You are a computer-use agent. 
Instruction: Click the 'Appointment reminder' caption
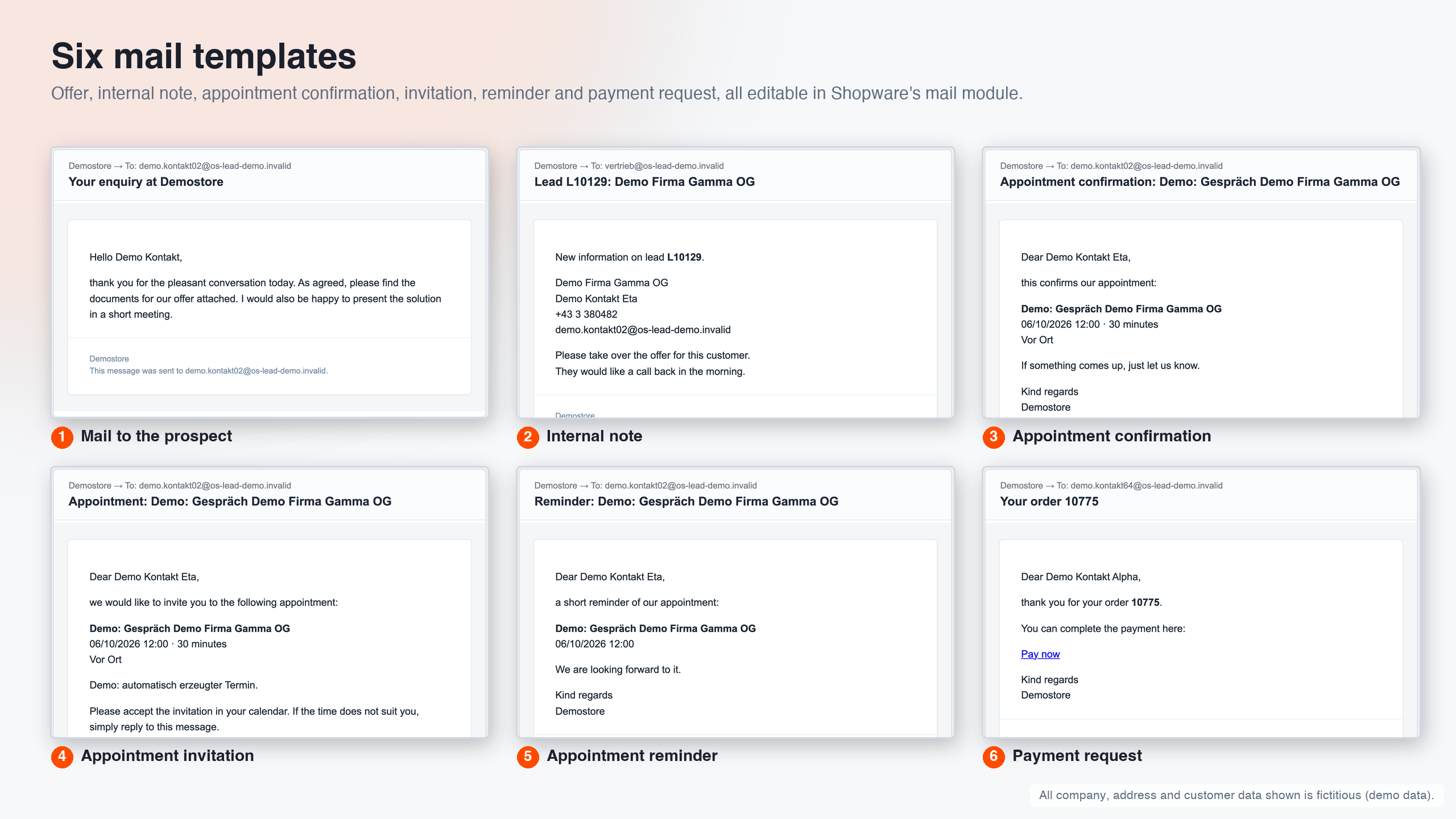coord(632,756)
